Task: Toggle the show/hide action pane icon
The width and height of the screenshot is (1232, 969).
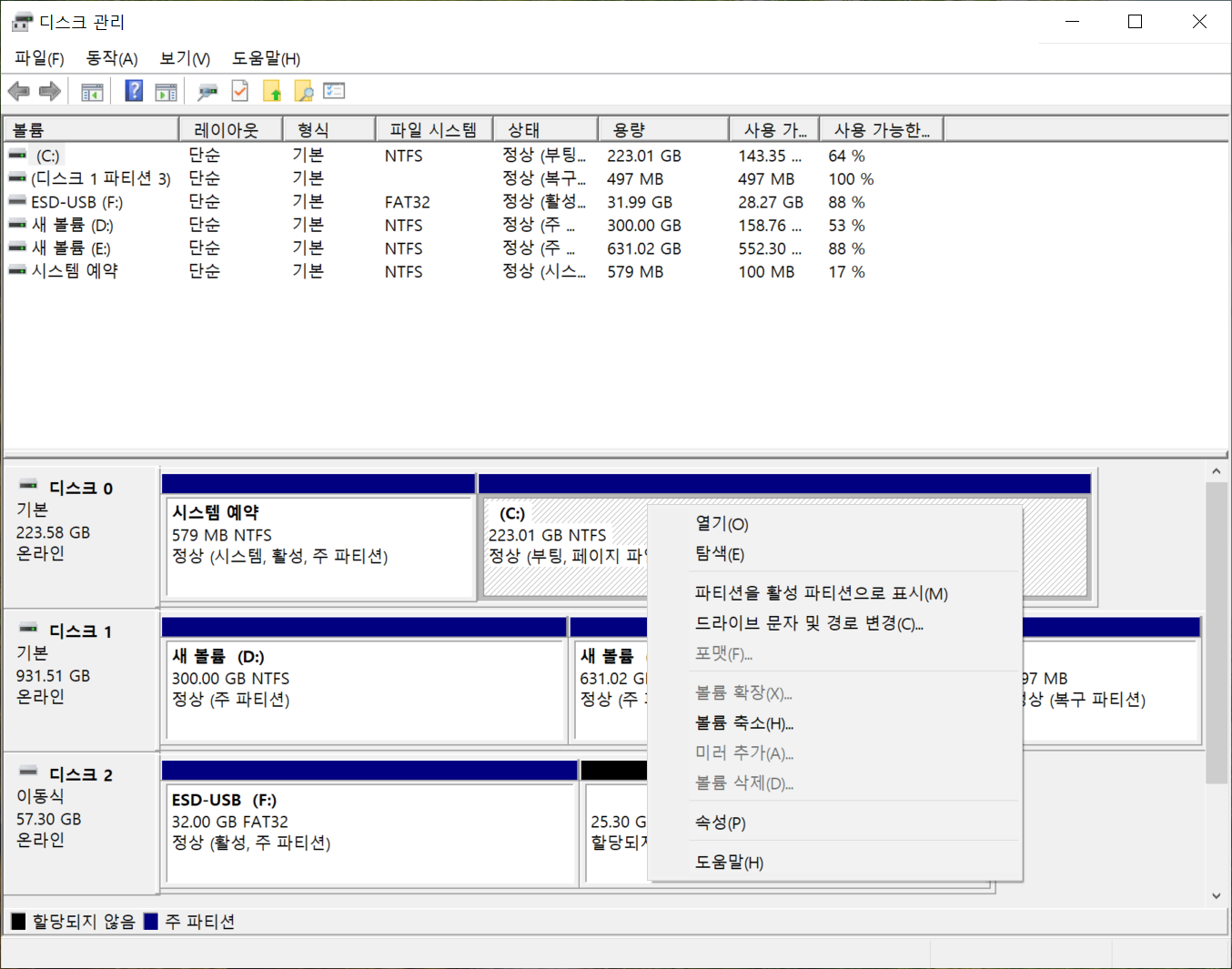Action: point(167,91)
